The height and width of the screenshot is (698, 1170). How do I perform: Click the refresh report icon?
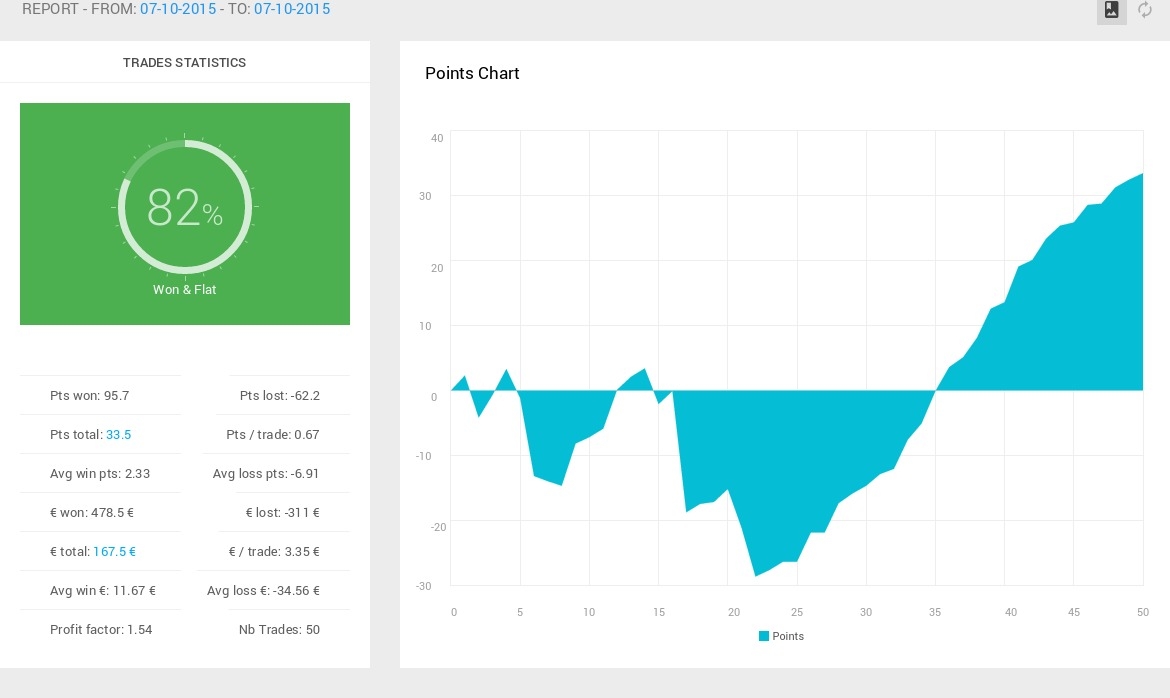pyautogui.click(x=1145, y=10)
